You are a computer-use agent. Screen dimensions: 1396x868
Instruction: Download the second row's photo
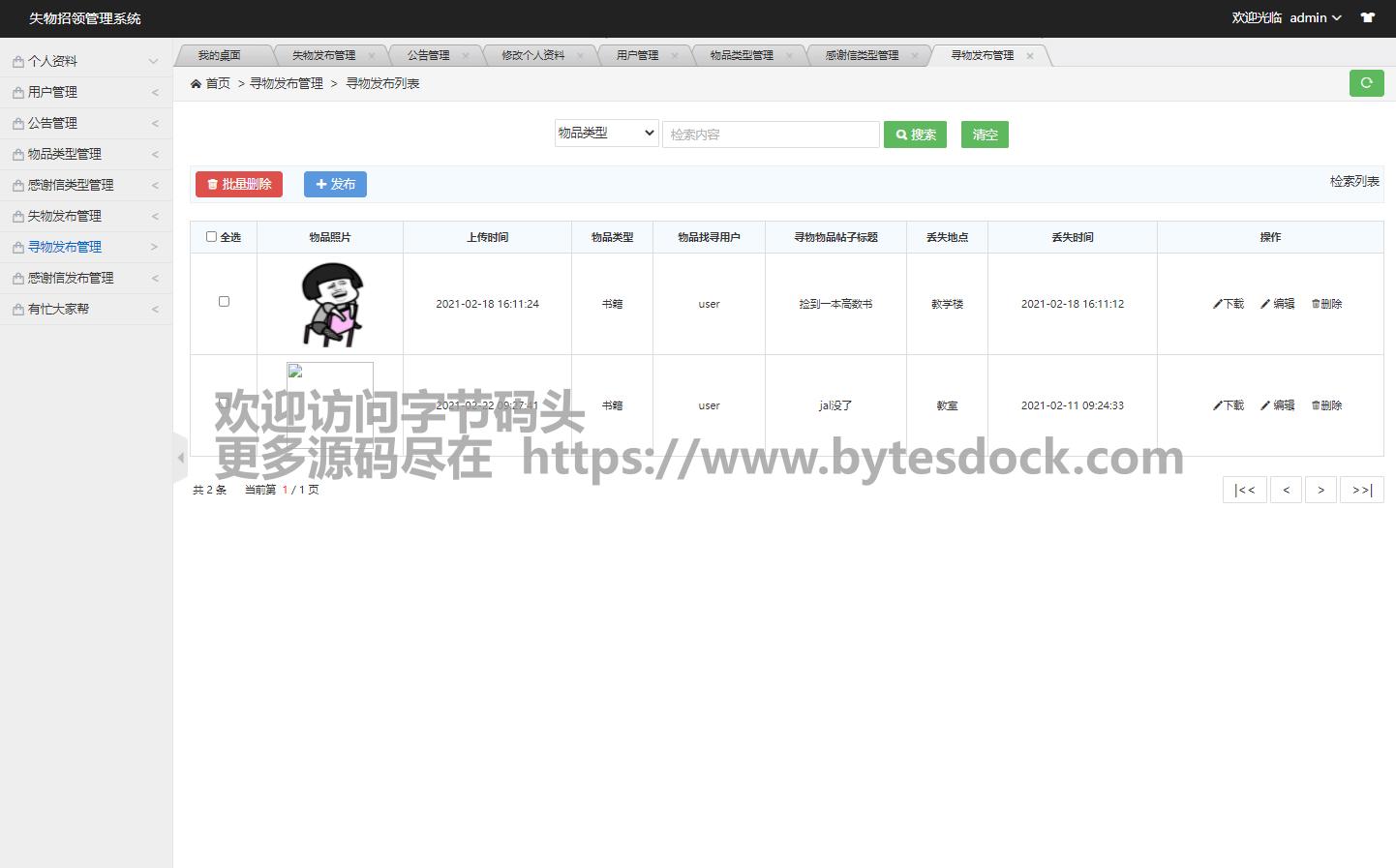[1228, 405]
